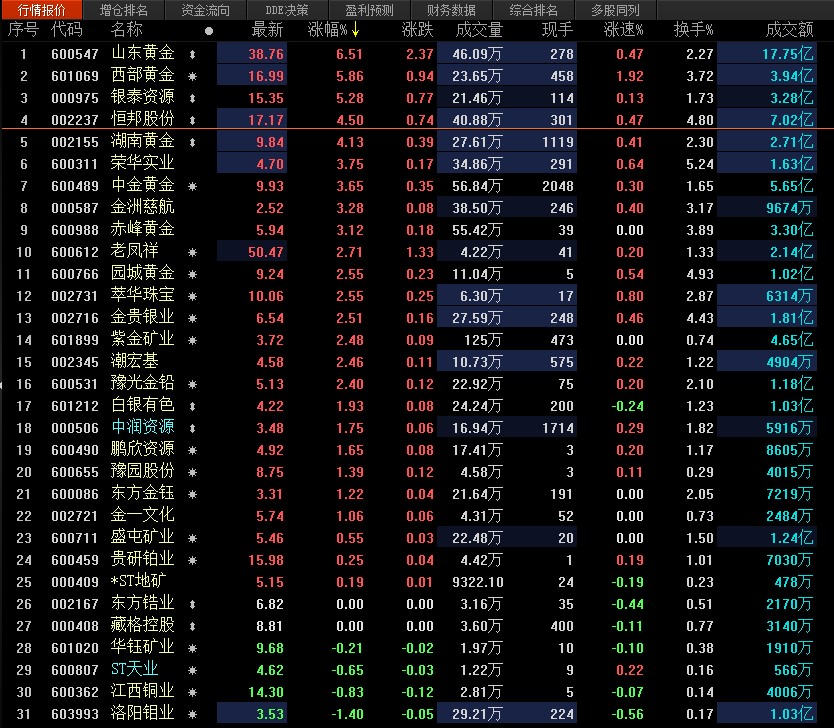Click the star marker beside 豫光金铅
The image size is (834, 728).
(193, 384)
